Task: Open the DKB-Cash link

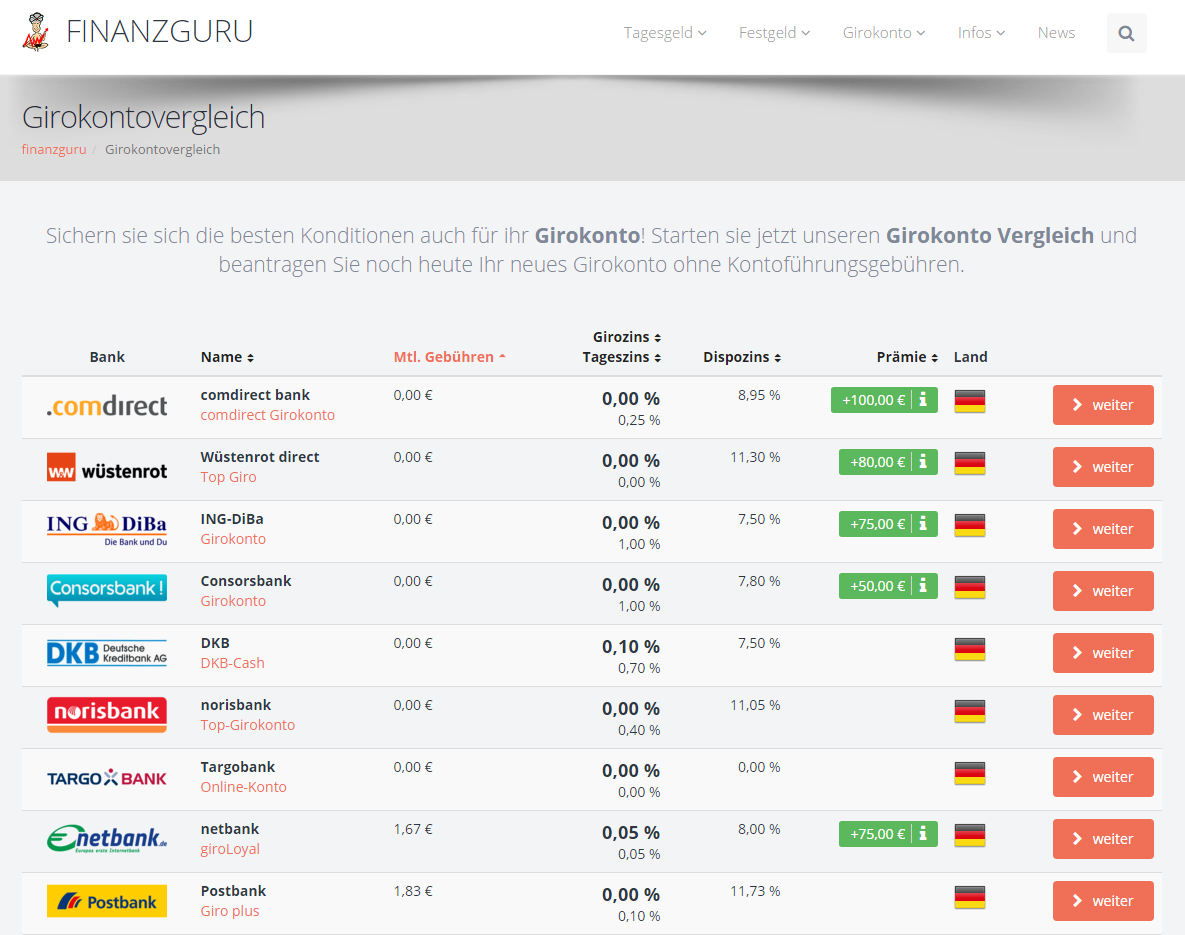Action: [232, 663]
